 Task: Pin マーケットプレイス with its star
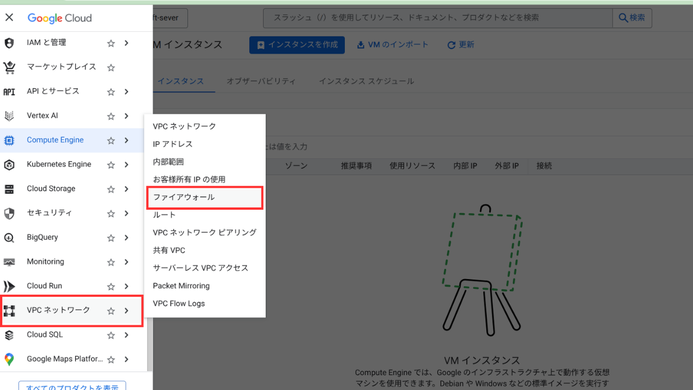click(111, 68)
